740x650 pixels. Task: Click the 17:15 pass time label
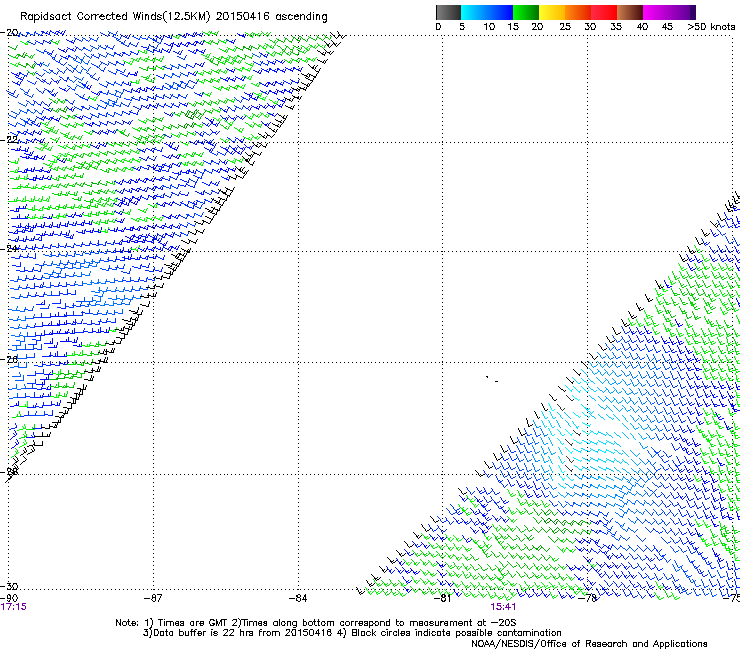tap(14, 607)
